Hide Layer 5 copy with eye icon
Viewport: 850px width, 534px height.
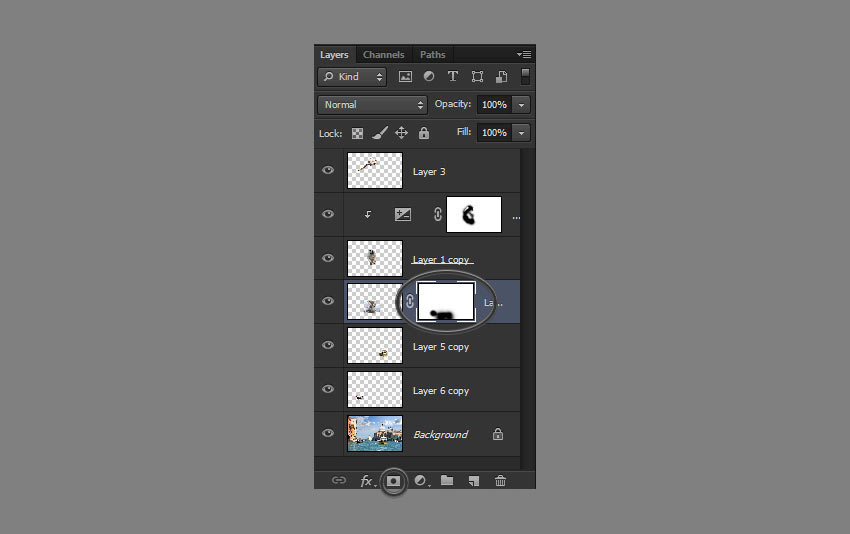click(x=328, y=345)
